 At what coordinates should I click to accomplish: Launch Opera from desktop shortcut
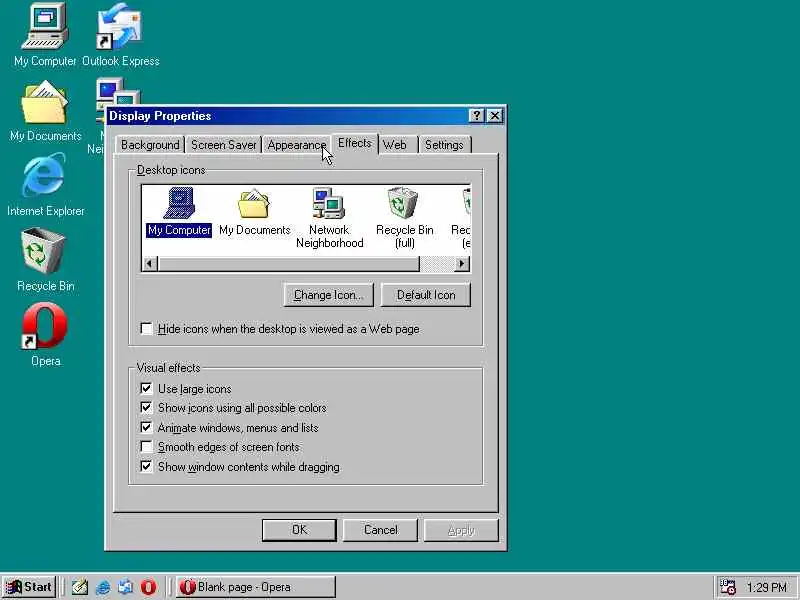[45, 335]
